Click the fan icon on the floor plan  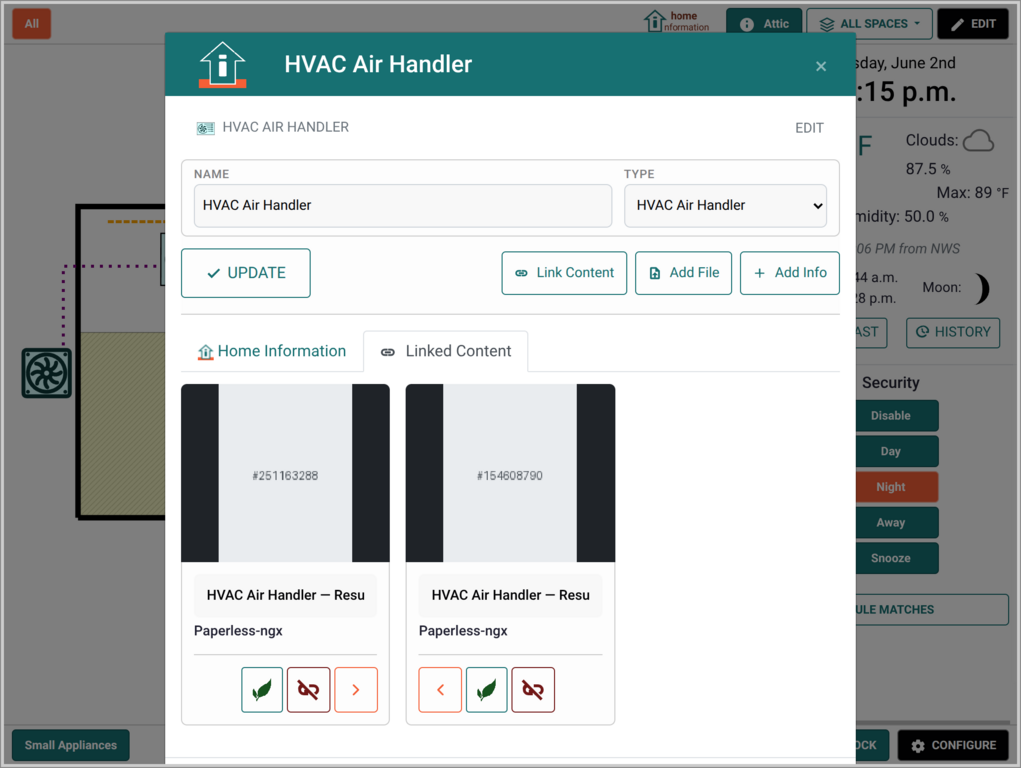coord(46,373)
